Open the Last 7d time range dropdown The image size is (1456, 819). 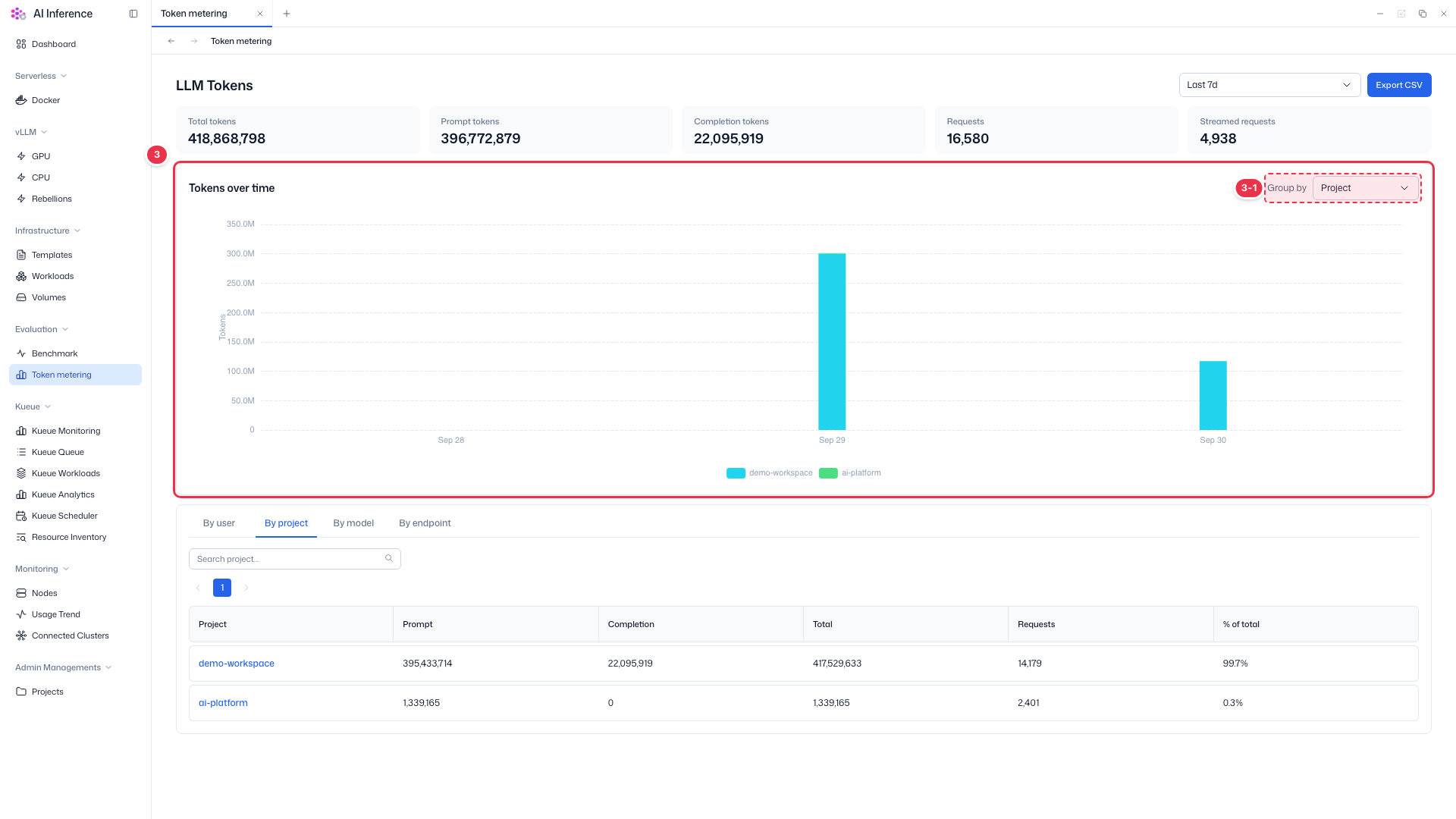point(1269,85)
